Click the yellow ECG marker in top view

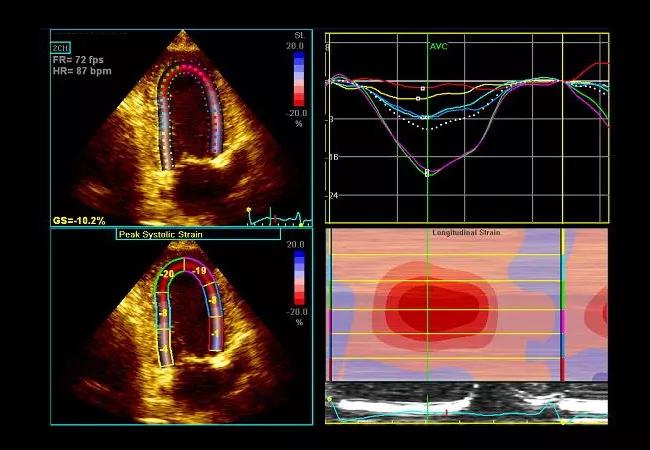(x=248, y=210)
